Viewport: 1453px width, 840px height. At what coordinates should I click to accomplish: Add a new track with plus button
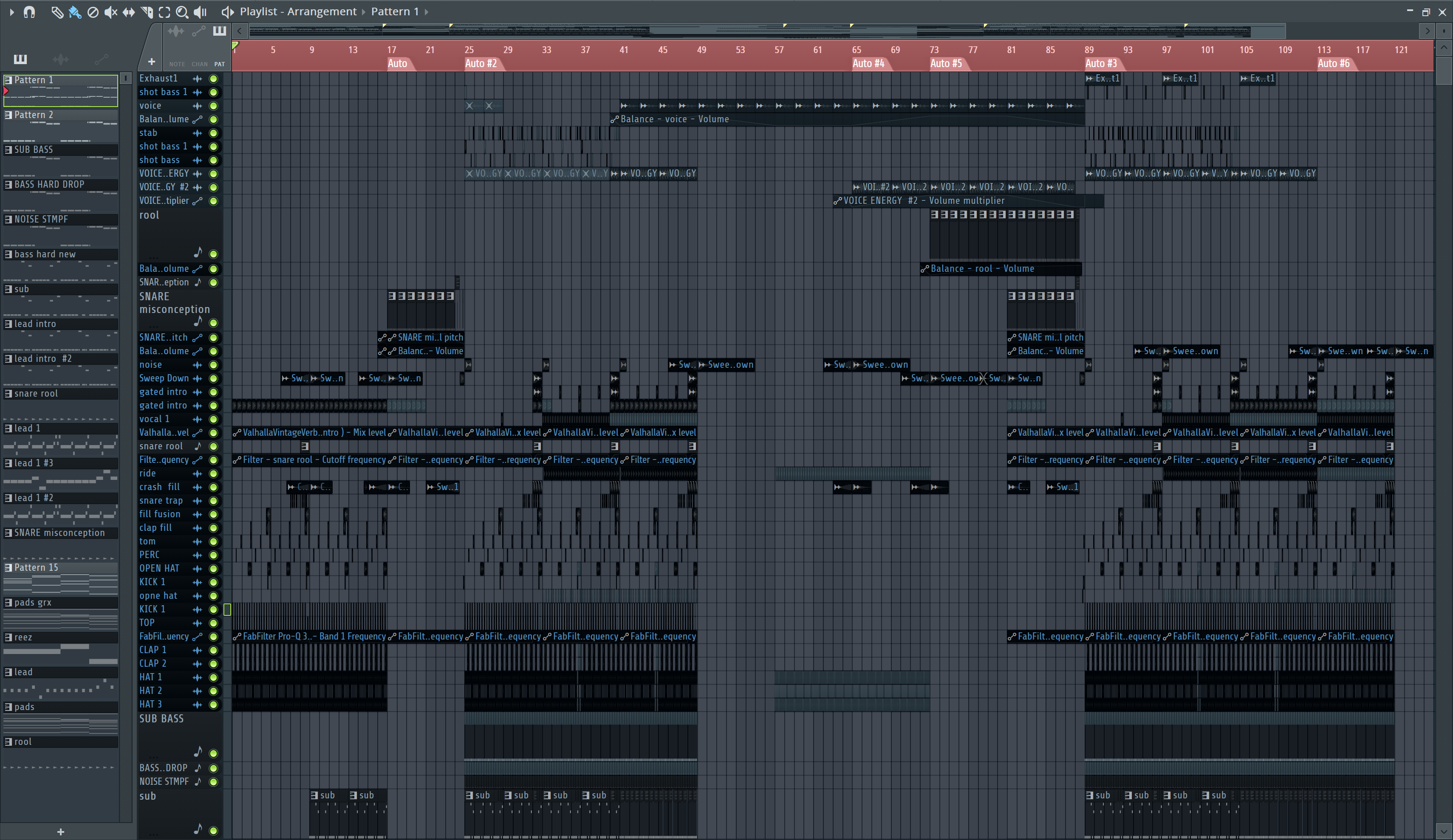151,61
